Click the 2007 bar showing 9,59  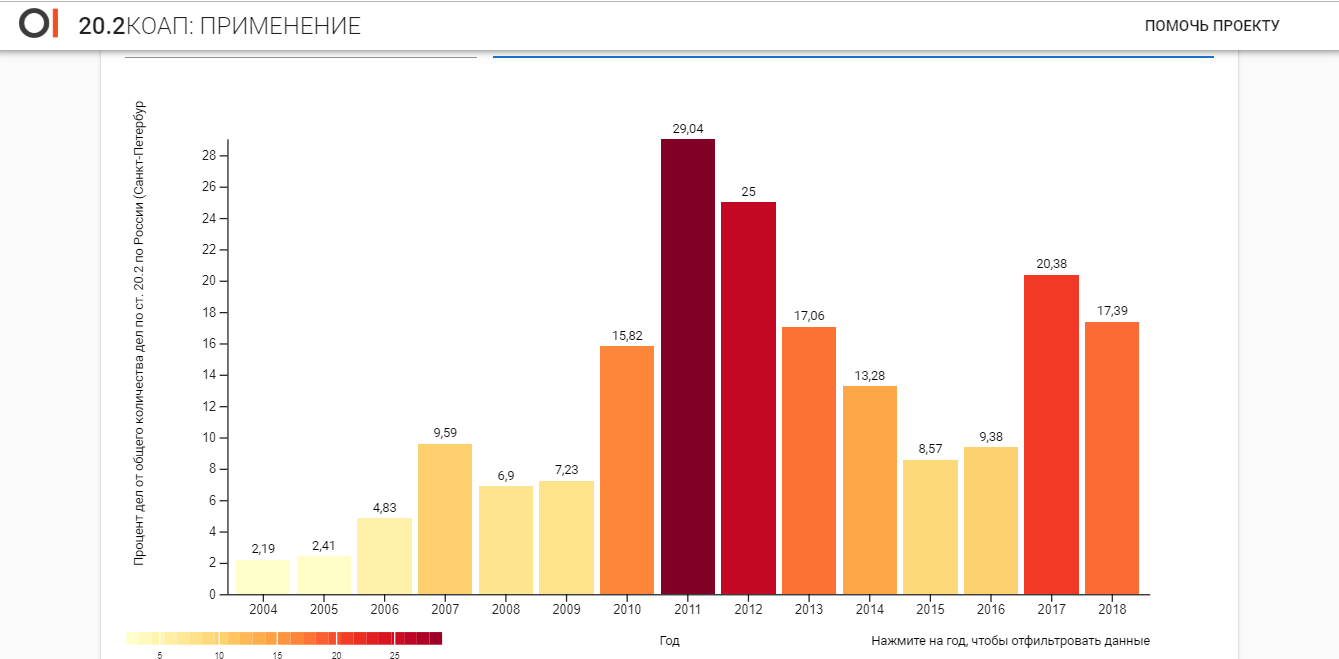click(x=445, y=519)
